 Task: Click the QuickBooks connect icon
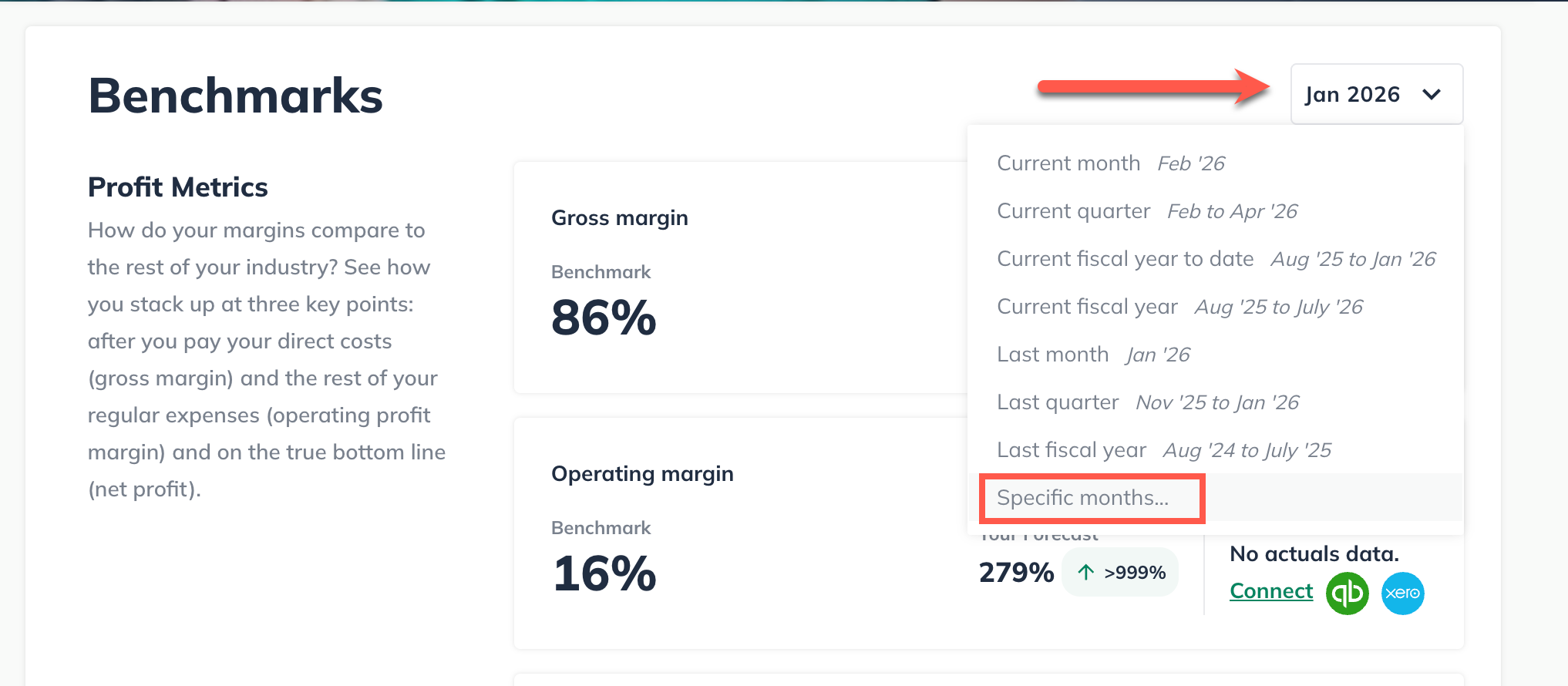point(1346,593)
